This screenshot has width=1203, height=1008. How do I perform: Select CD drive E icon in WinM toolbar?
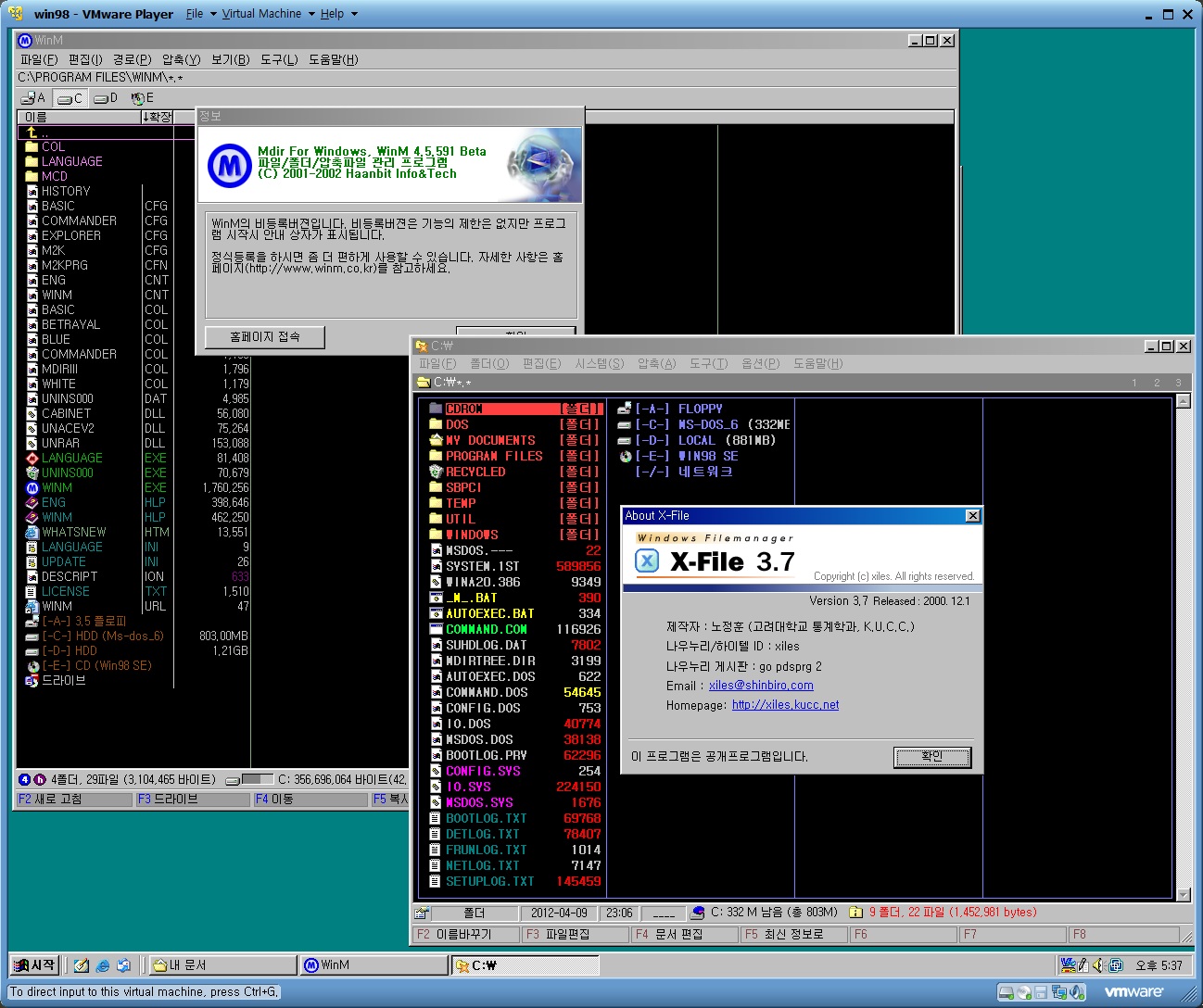tap(142, 97)
